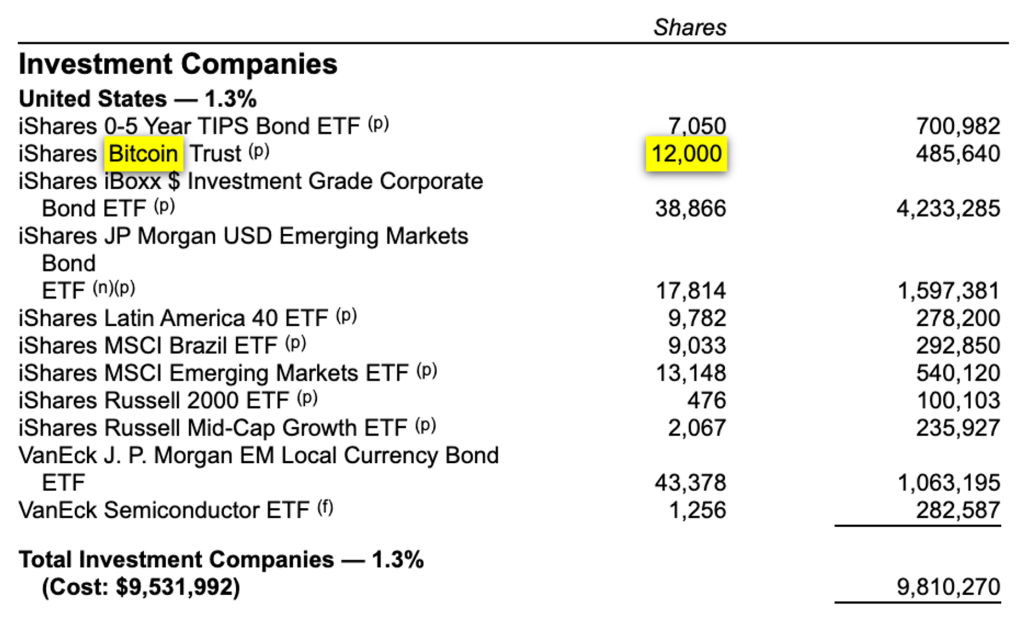Click the 43,378 shares number

[692, 482]
